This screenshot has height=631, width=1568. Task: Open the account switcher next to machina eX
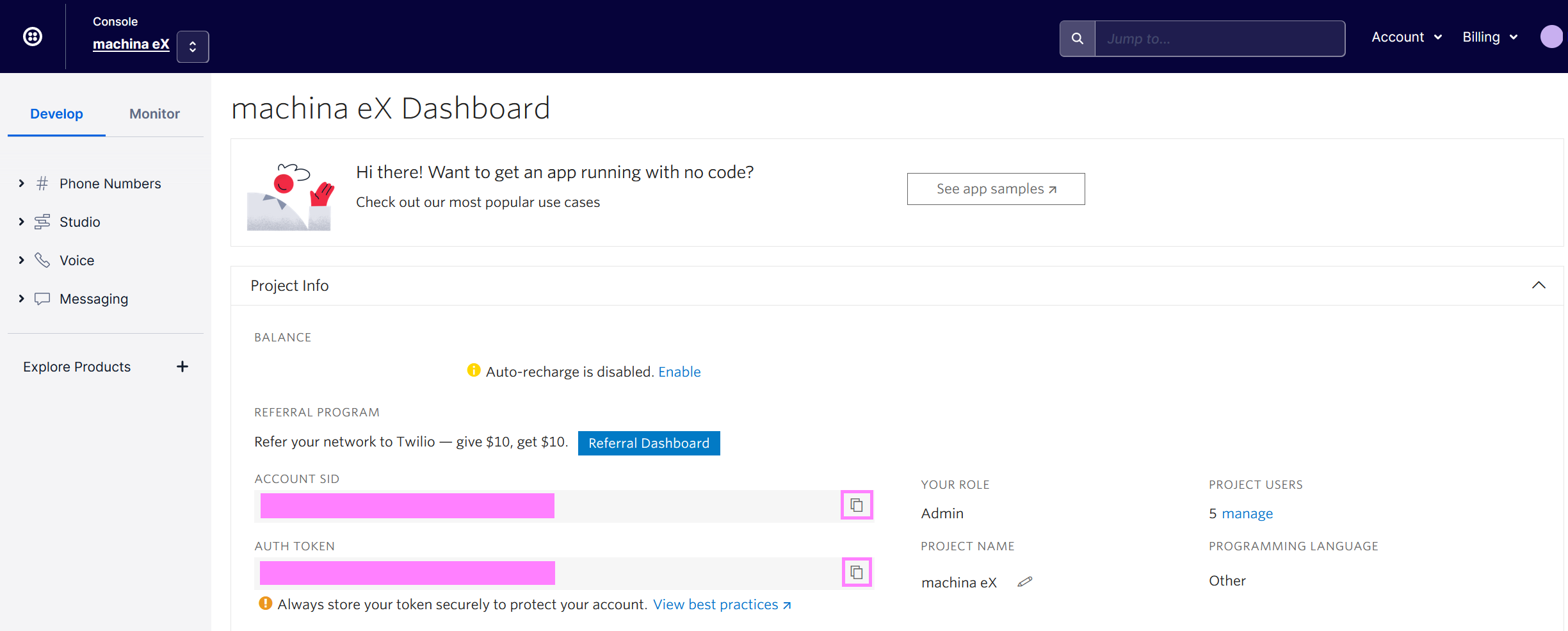(x=193, y=47)
